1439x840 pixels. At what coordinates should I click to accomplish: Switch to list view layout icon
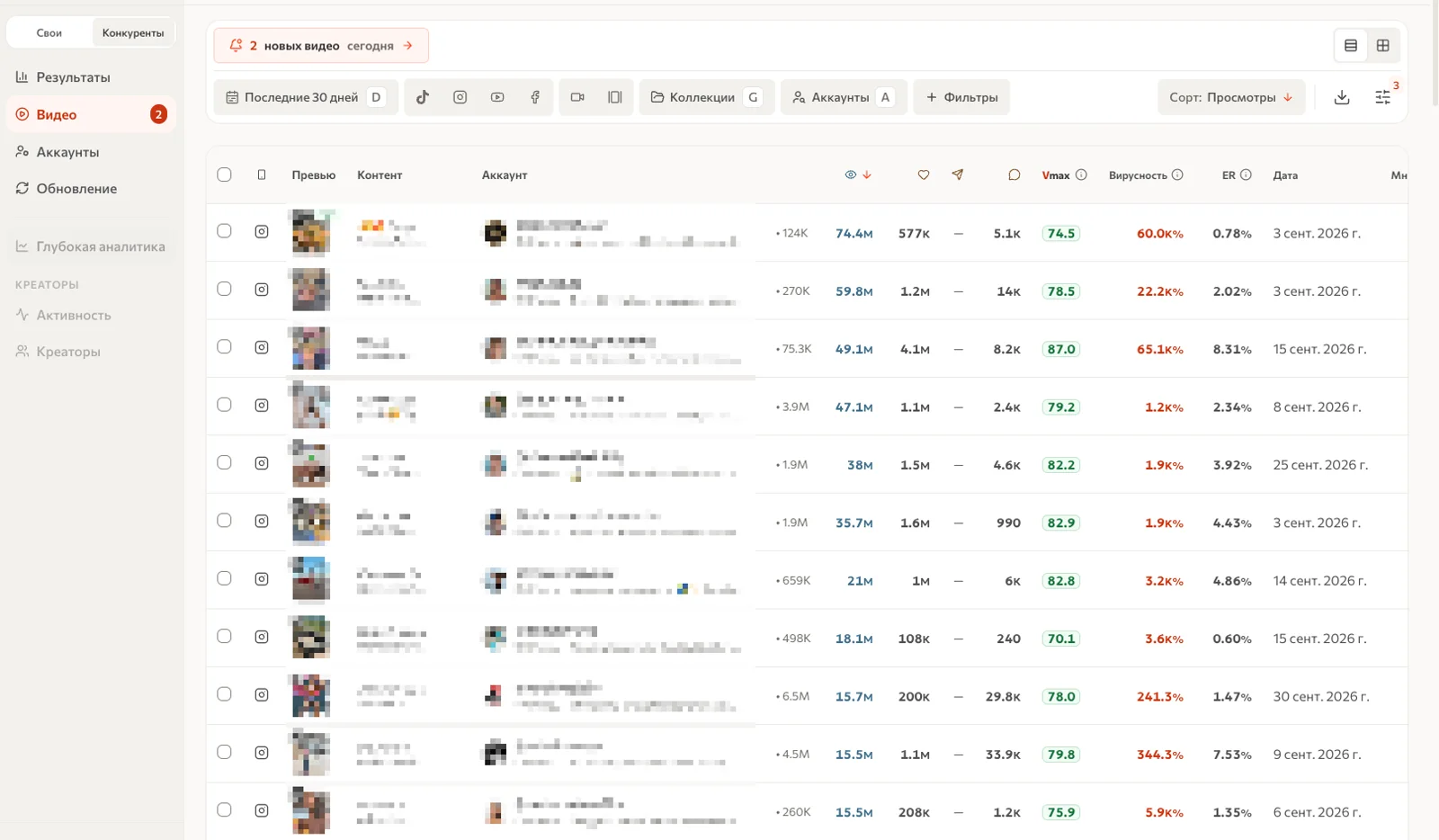[1351, 46]
